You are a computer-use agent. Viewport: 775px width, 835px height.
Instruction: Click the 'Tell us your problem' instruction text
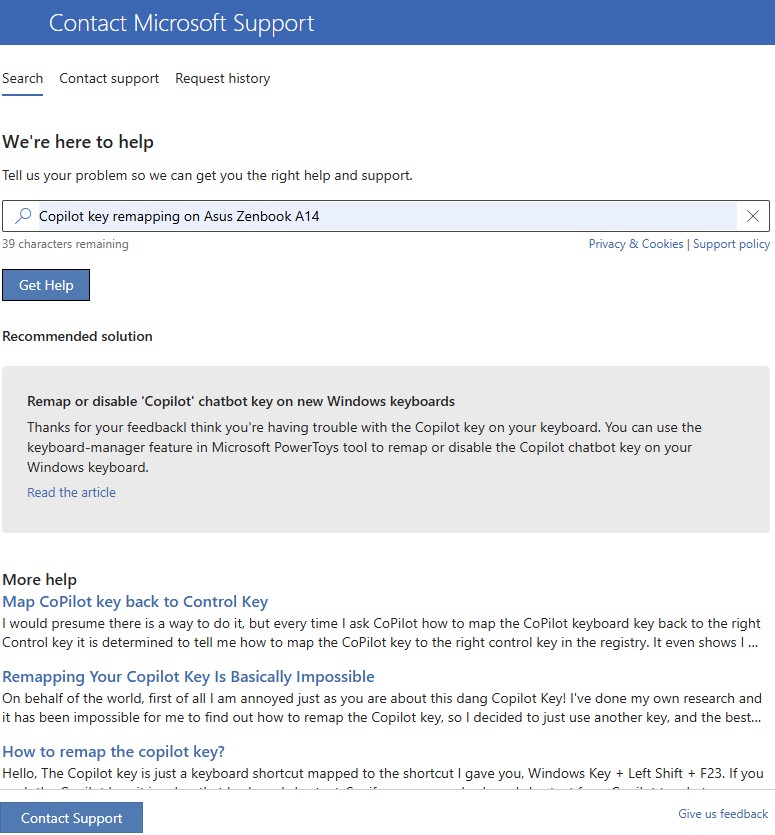207,176
